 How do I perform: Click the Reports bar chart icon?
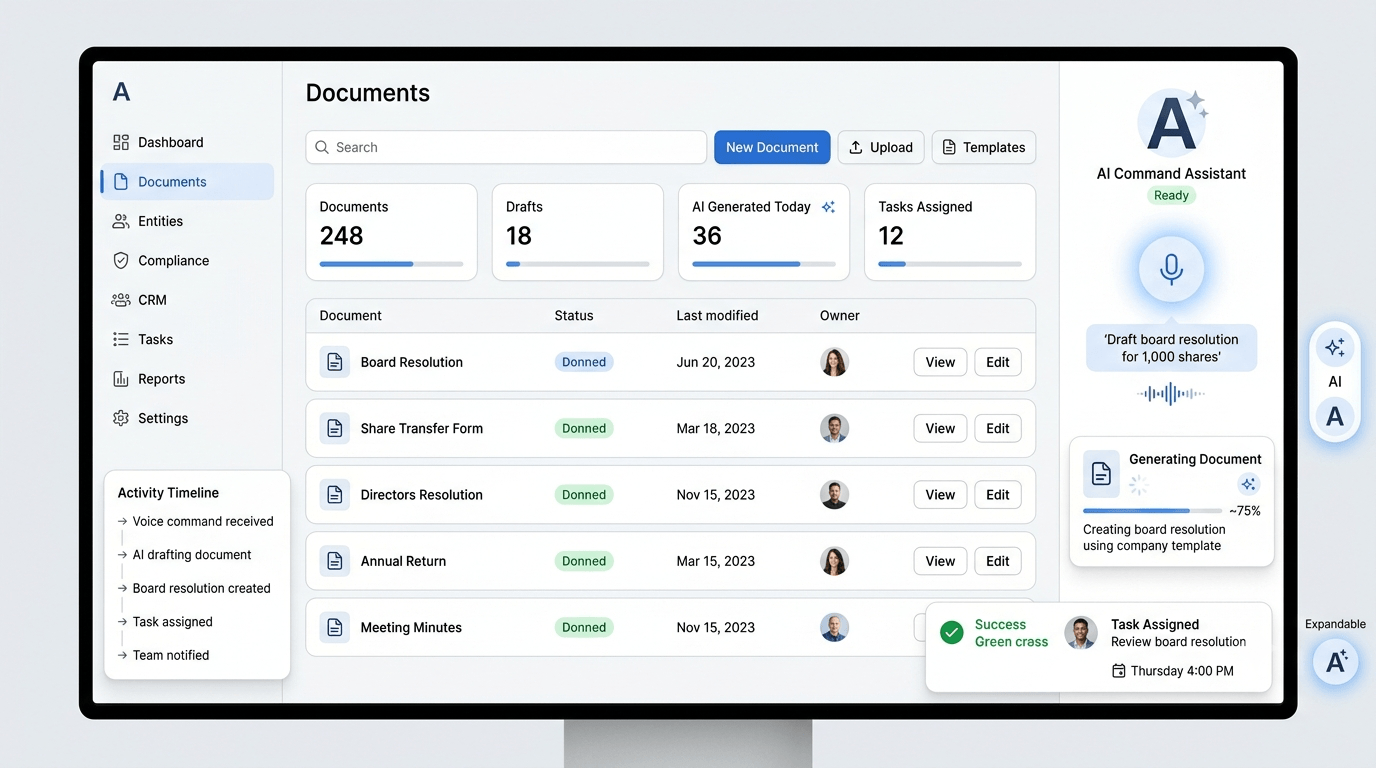point(121,379)
